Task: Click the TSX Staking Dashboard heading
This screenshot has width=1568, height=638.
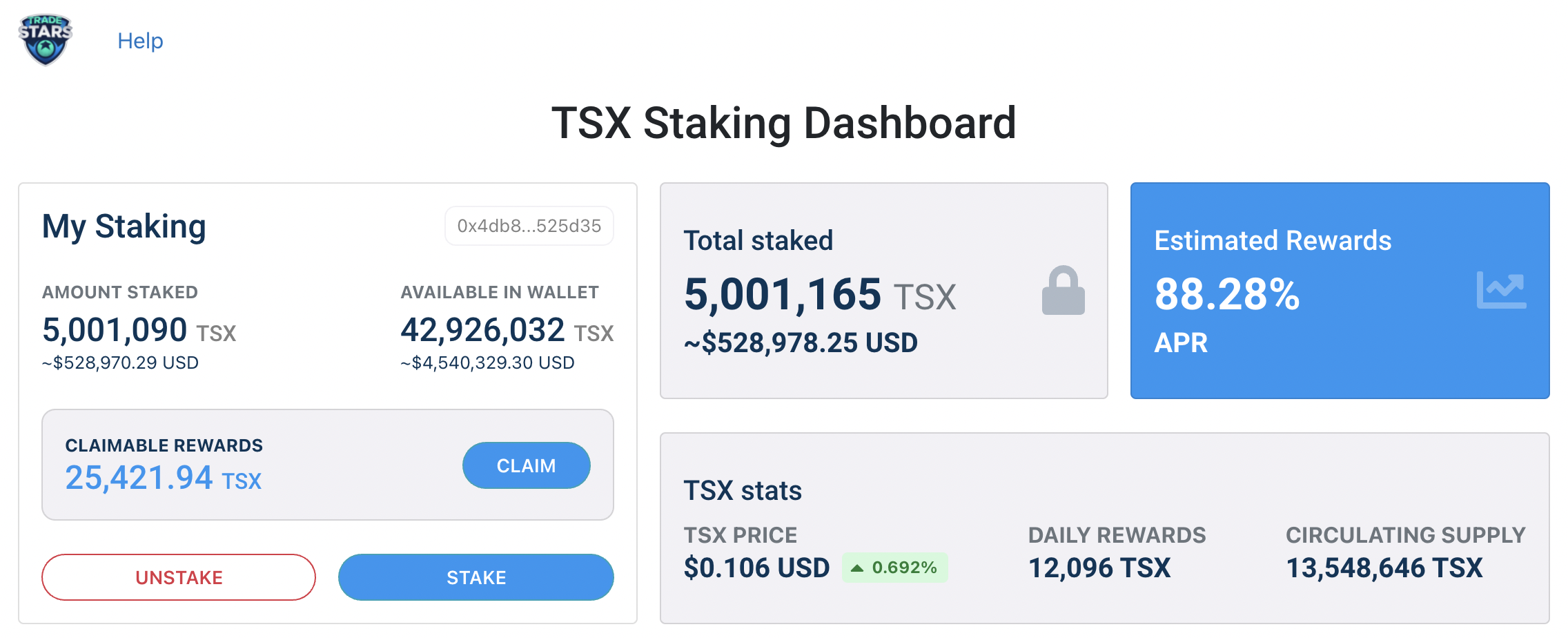Action: pyautogui.click(x=784, y=123)
